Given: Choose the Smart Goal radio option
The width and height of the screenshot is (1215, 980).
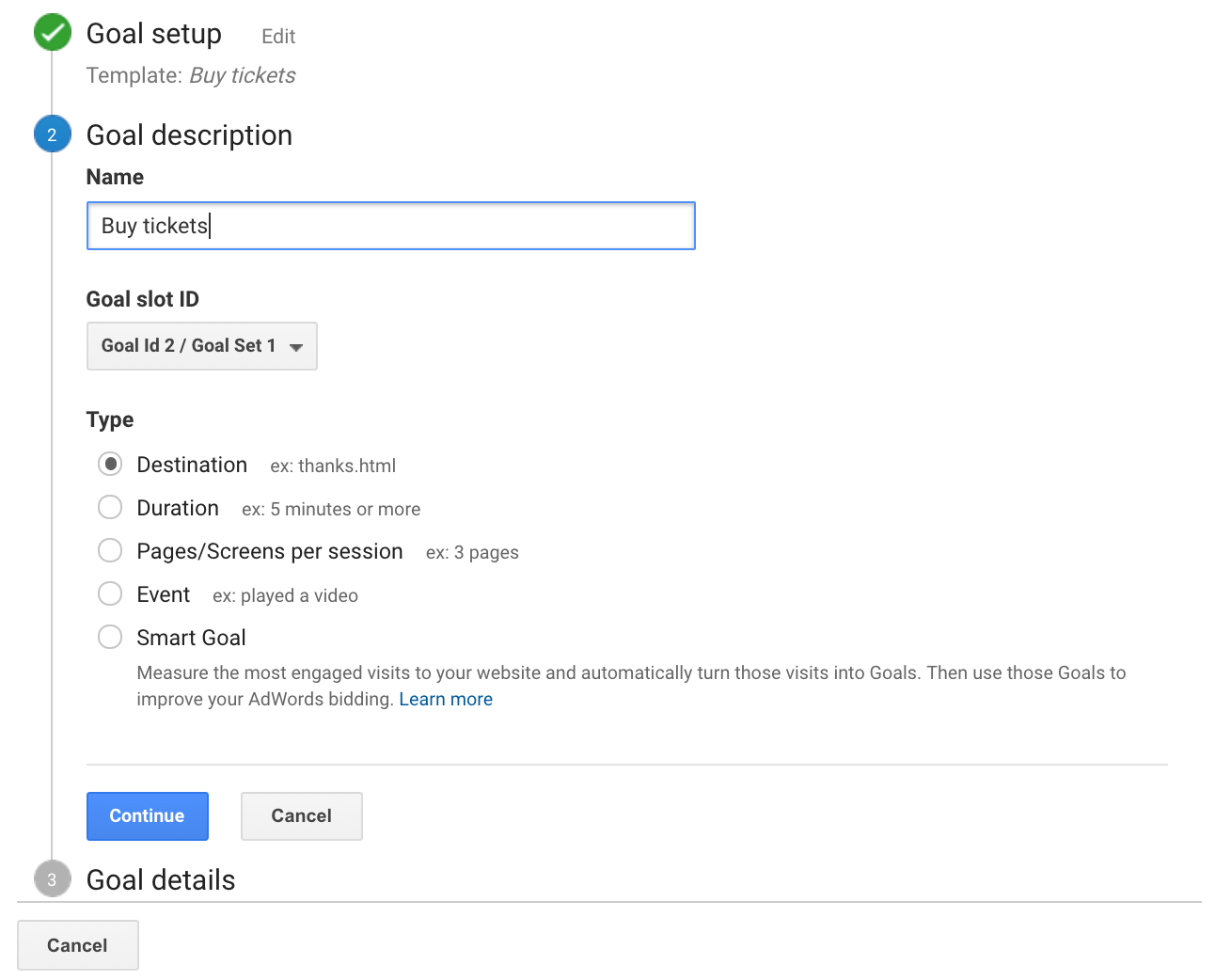Looking at the screenshot, I should click(110, 637).
